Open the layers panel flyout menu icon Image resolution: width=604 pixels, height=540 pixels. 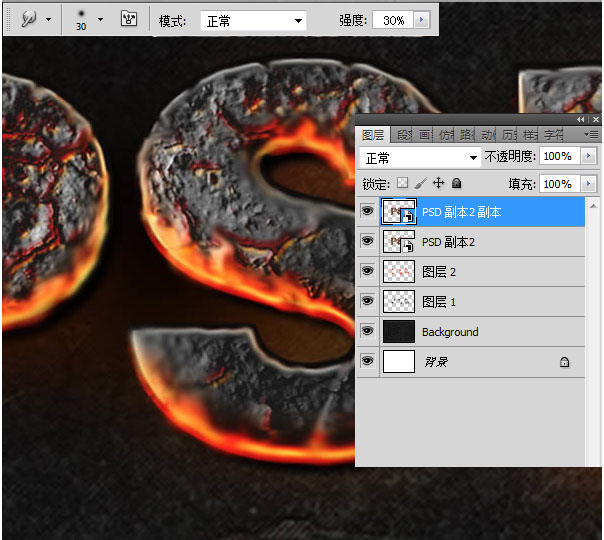(x=592, y=134)
